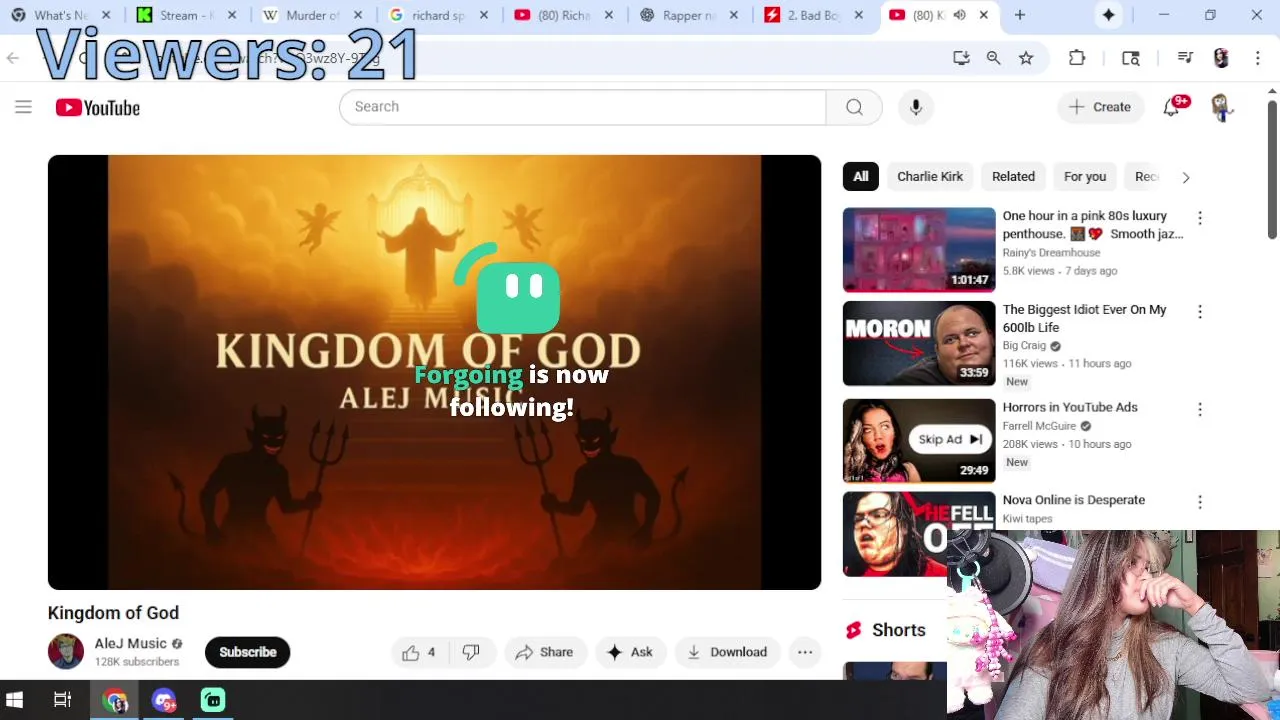Click Skip Ad on thumbnail
The height and width of the screenshot is (720, 1280).
[x=951, y=439]
